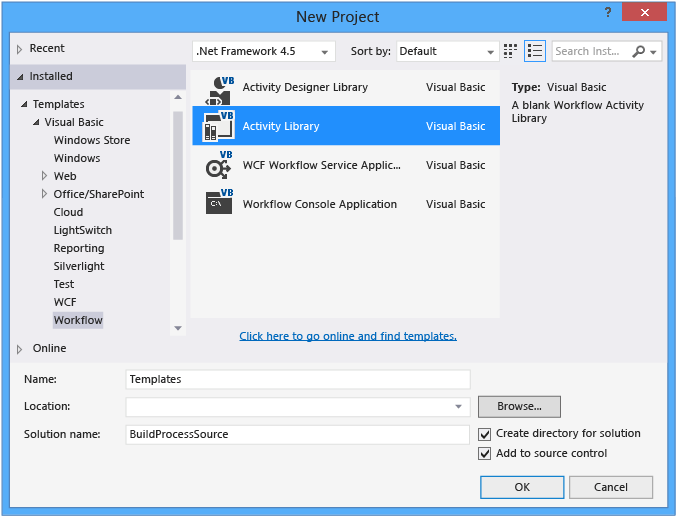
Task: Select Windows Store in the tree
Action: pos(92,140)
